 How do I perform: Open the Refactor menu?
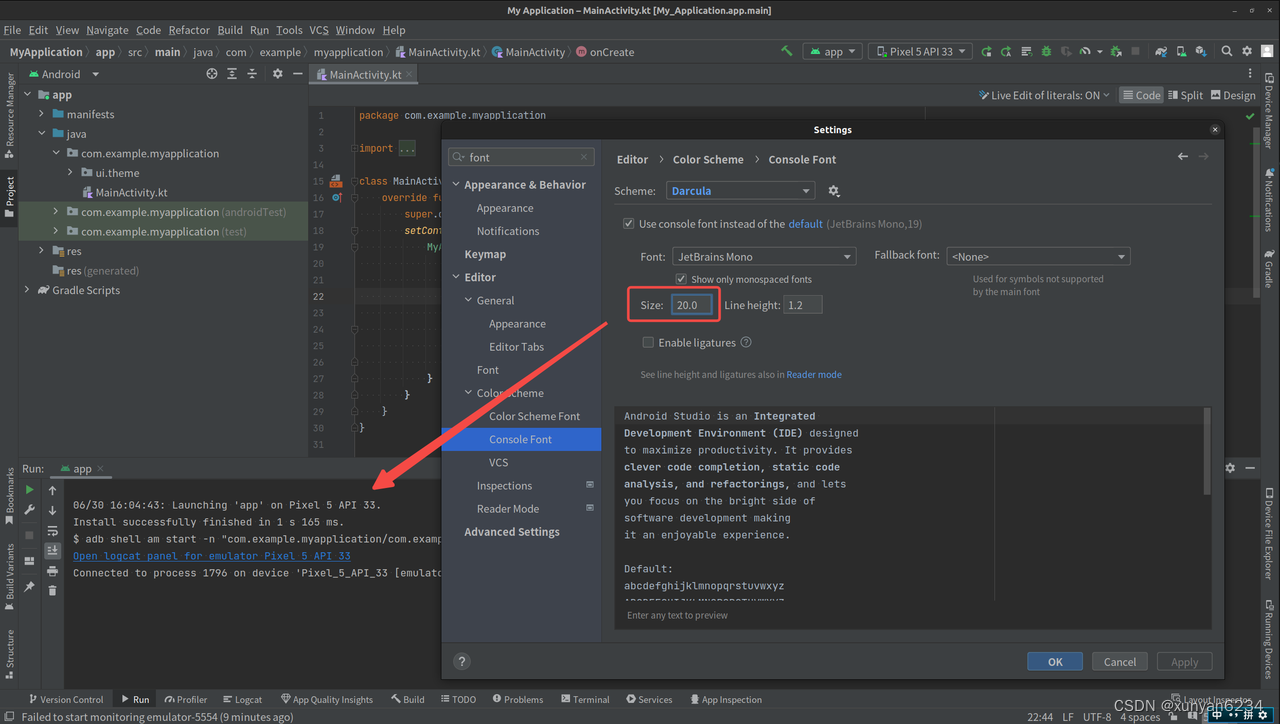pos(189,30)
